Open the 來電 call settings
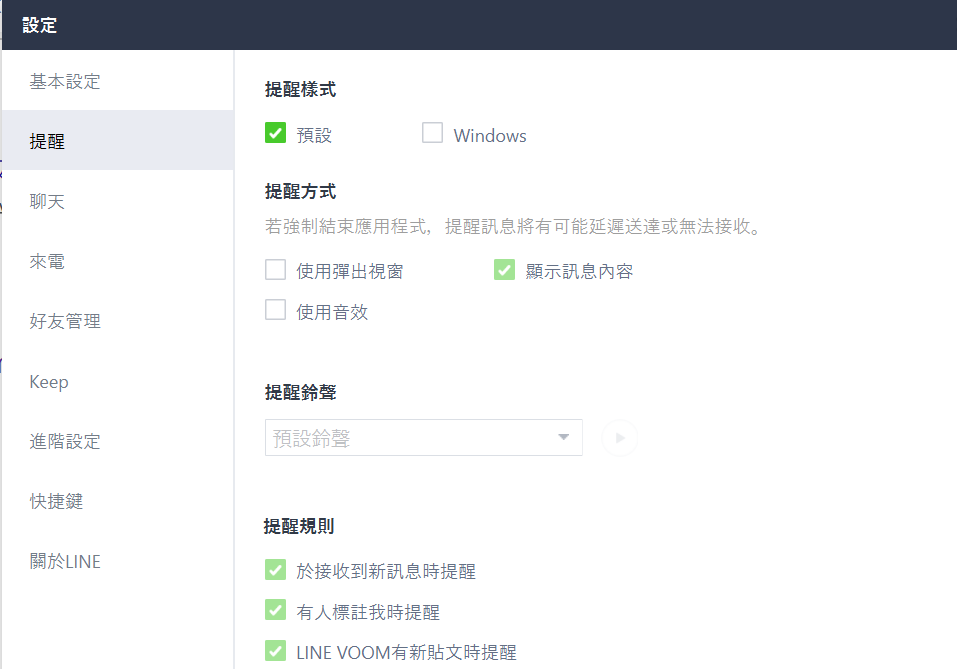This screenshot has height=669, width=957. click(118, 261)
